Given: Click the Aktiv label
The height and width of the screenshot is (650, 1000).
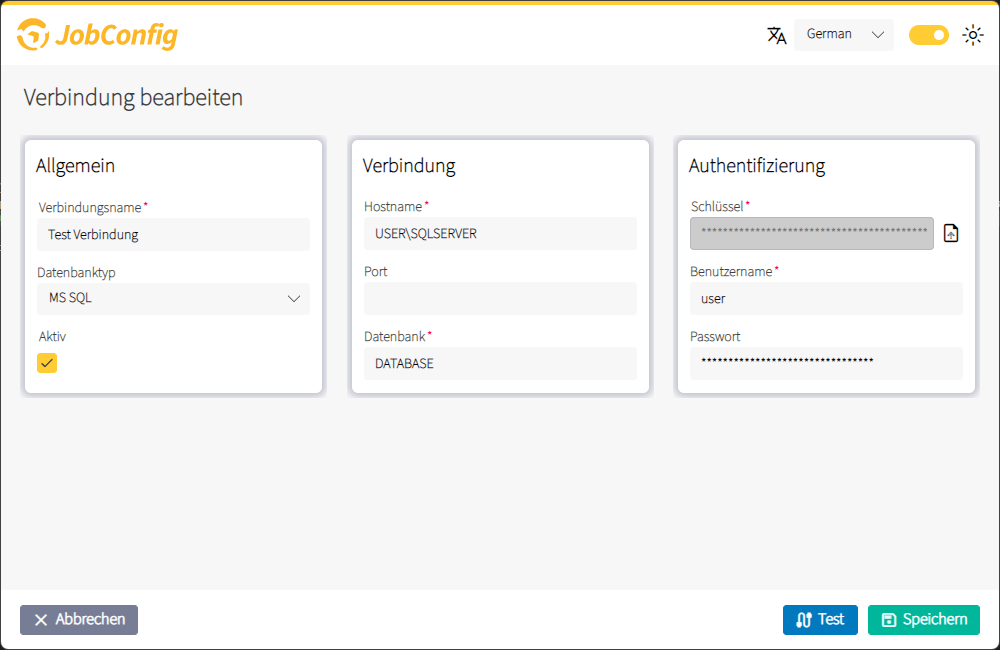Looking at the screenshot, I should click(52, 337).
